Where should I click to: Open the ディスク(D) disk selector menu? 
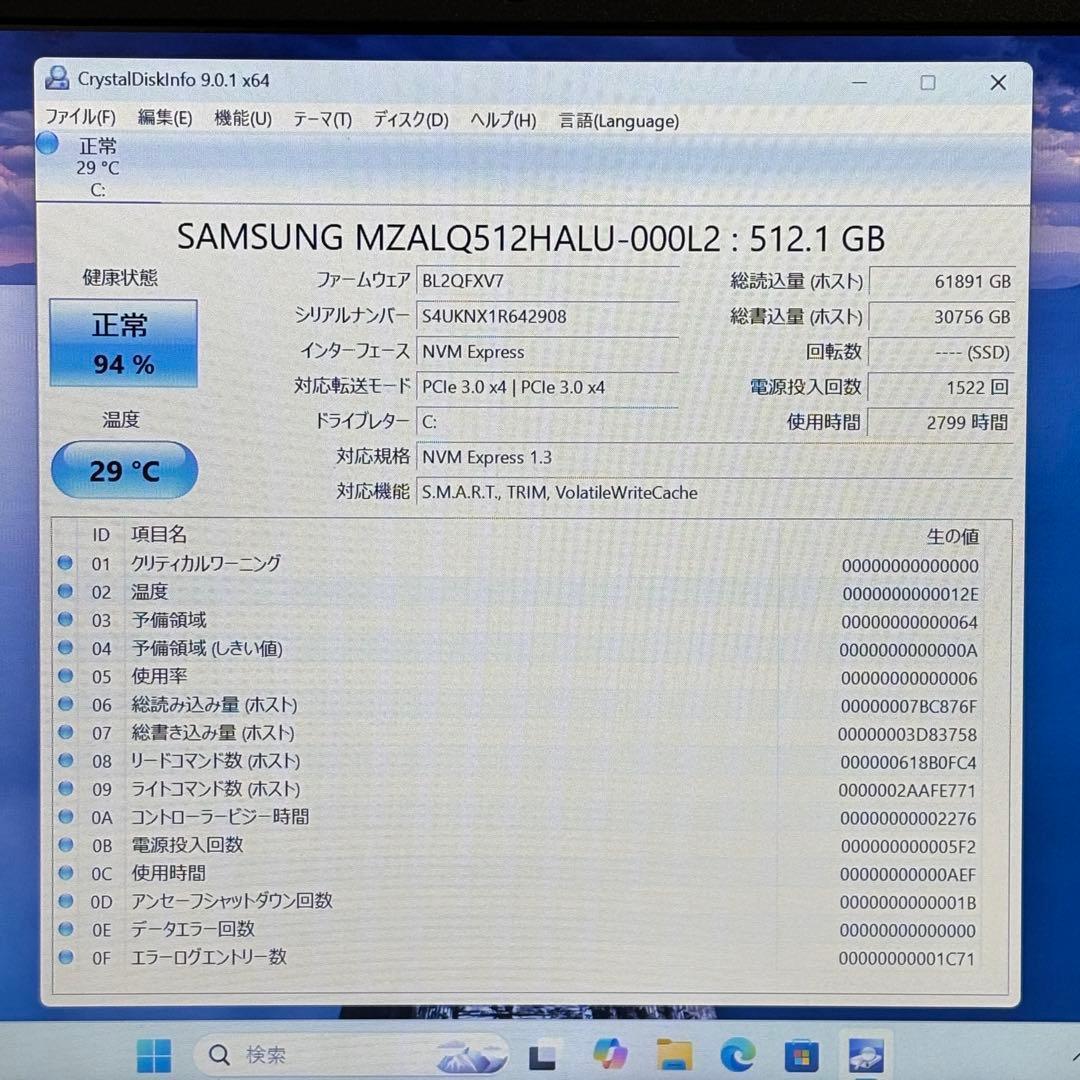coord(408,119)
